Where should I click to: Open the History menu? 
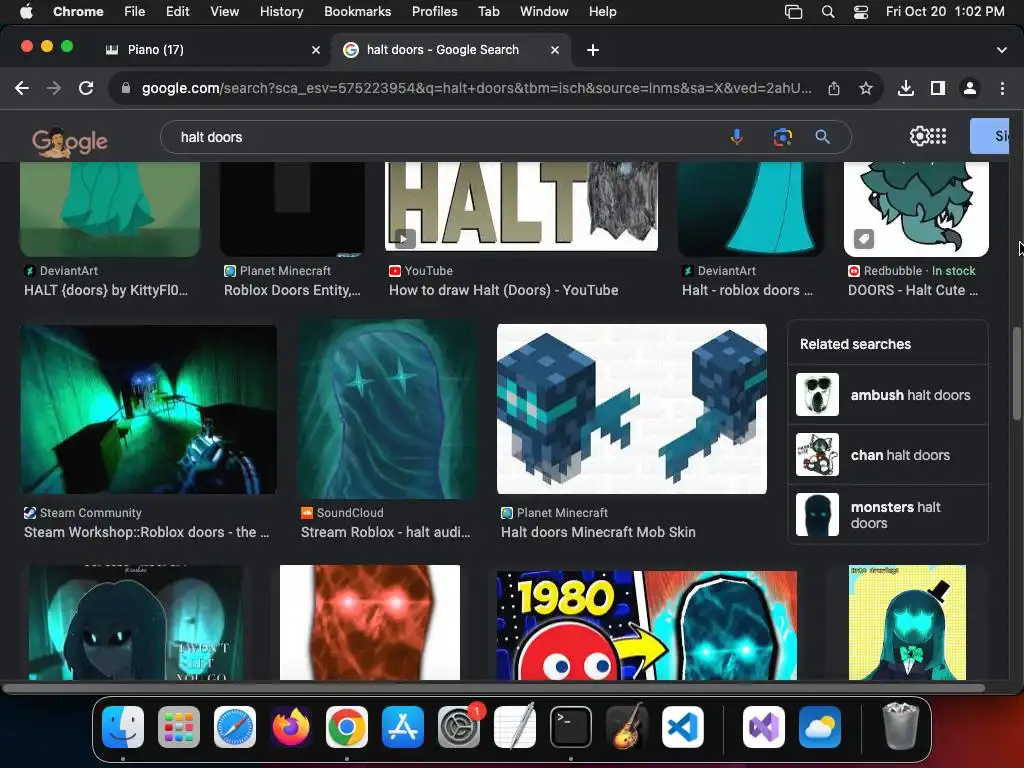(x=281, y=11)
